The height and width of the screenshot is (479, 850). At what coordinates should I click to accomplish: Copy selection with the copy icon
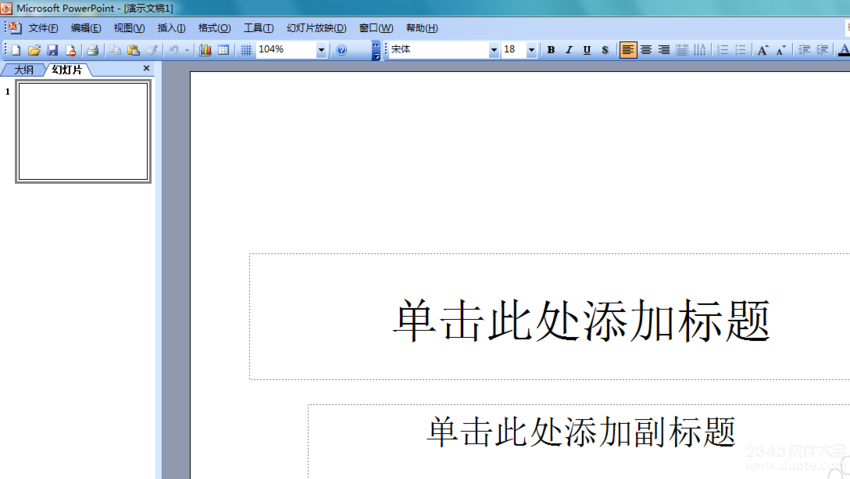pos(114,50)
